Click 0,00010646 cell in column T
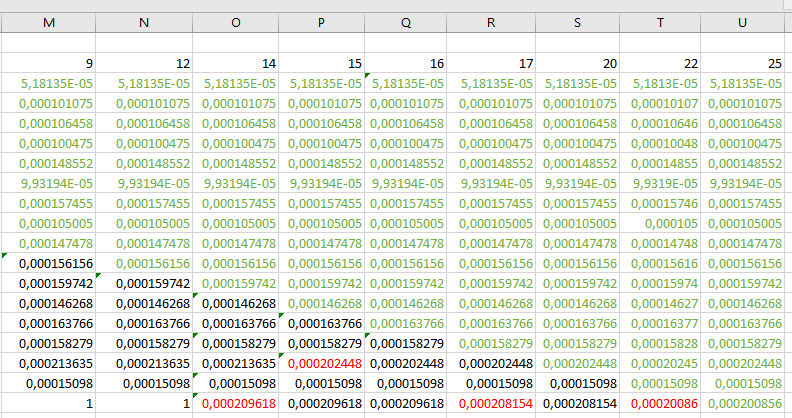Image resolution: width=792 pixels, height=418 pixels. click(x=660, y=123)
